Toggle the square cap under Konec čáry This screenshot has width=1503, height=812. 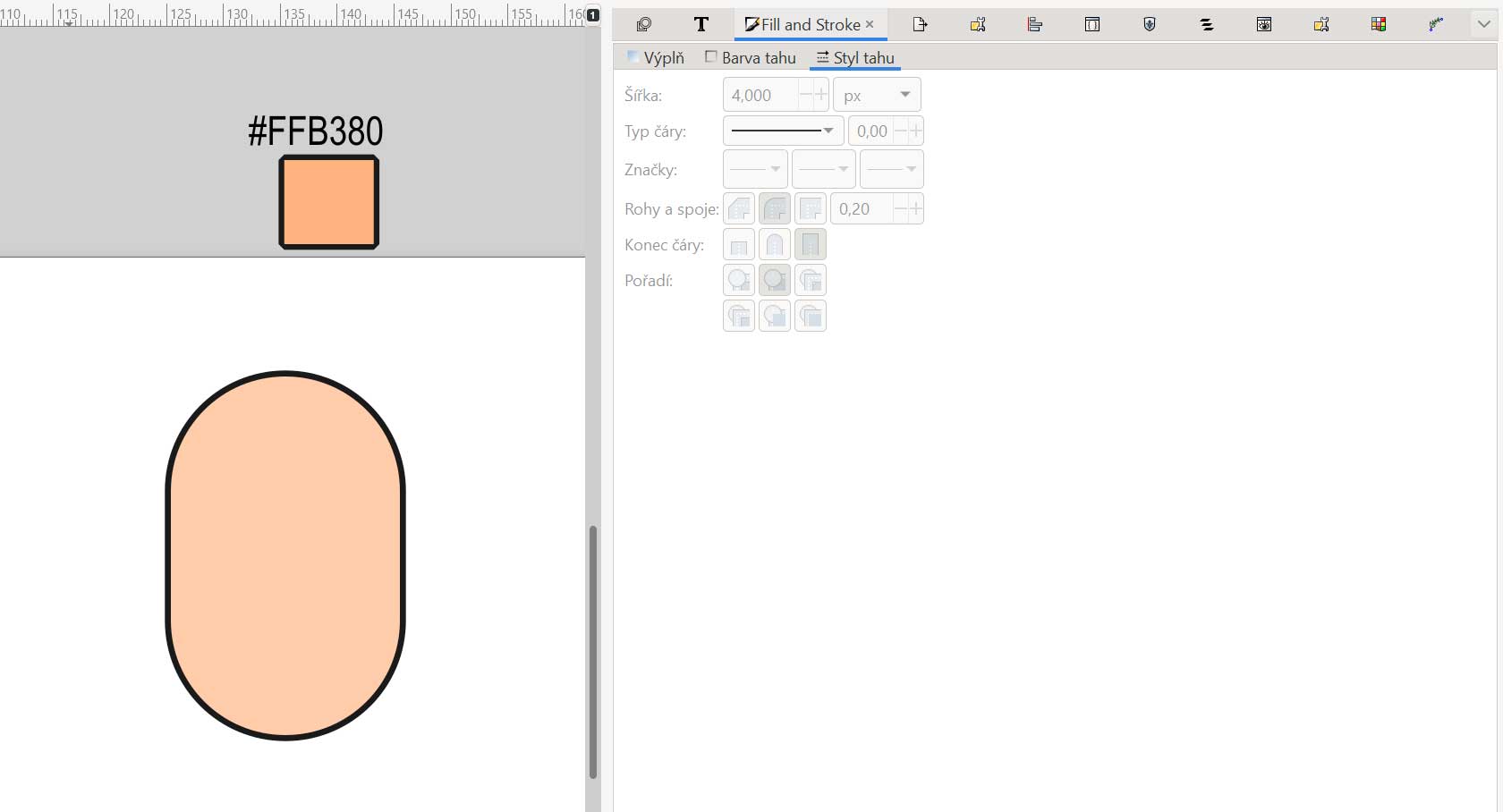tap(811, 245)
